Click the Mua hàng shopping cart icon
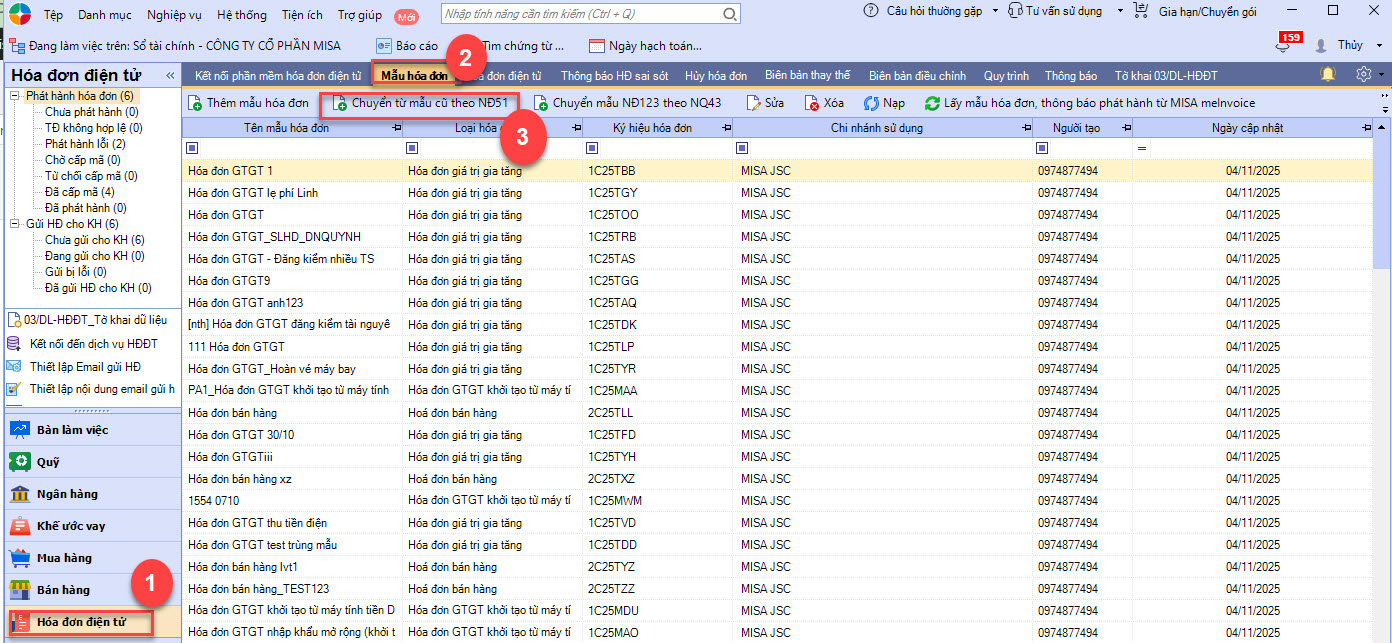The height and width of the screenshot is (643, 1392). (20, 558)
